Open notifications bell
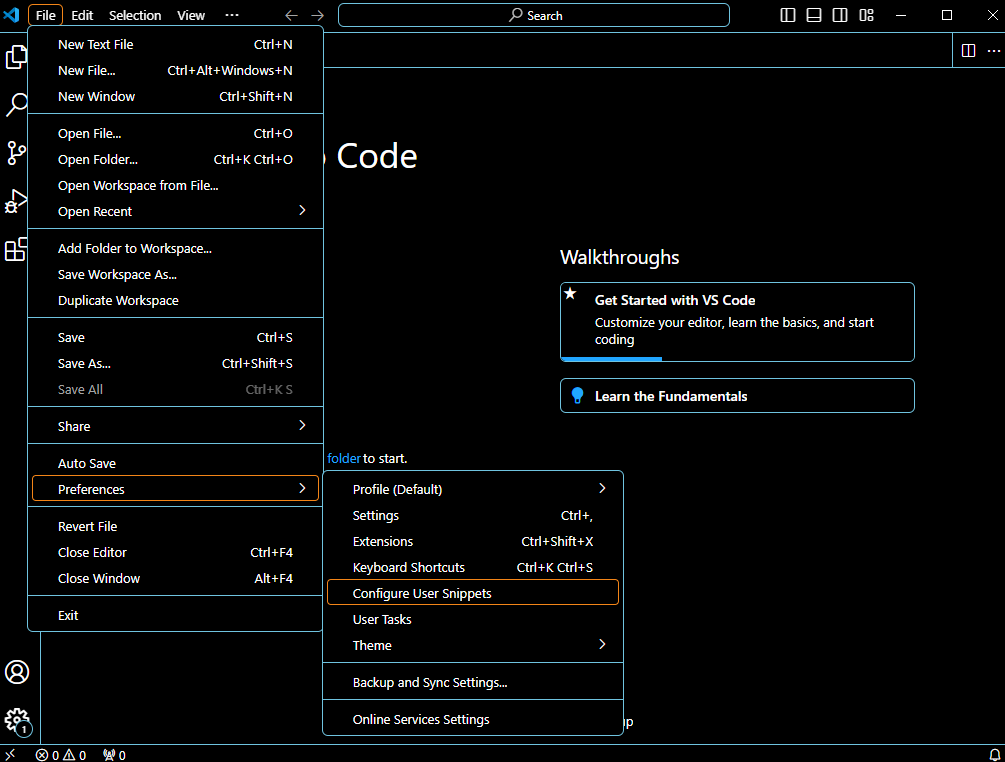Image resolution: width=1005 pixels, height=762 pixels. click(994, 755)
